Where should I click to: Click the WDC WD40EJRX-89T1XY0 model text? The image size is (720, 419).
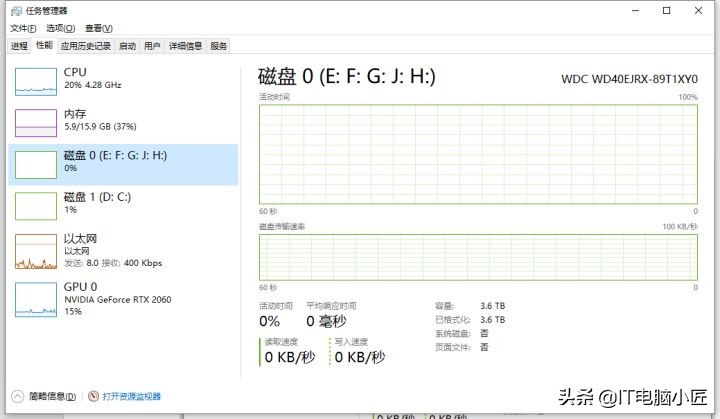tap(629, 79)
